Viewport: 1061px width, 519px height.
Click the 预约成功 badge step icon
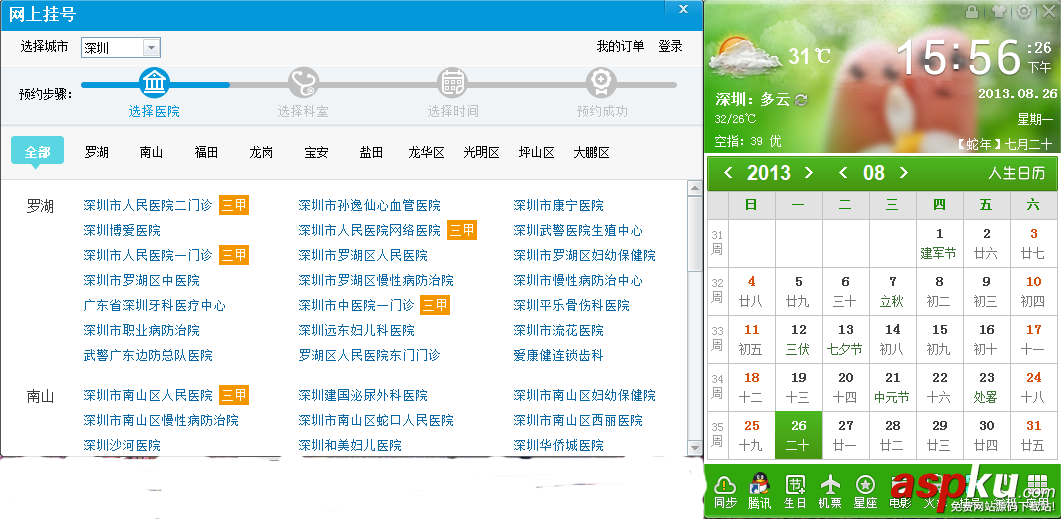(x=601, y=83)
